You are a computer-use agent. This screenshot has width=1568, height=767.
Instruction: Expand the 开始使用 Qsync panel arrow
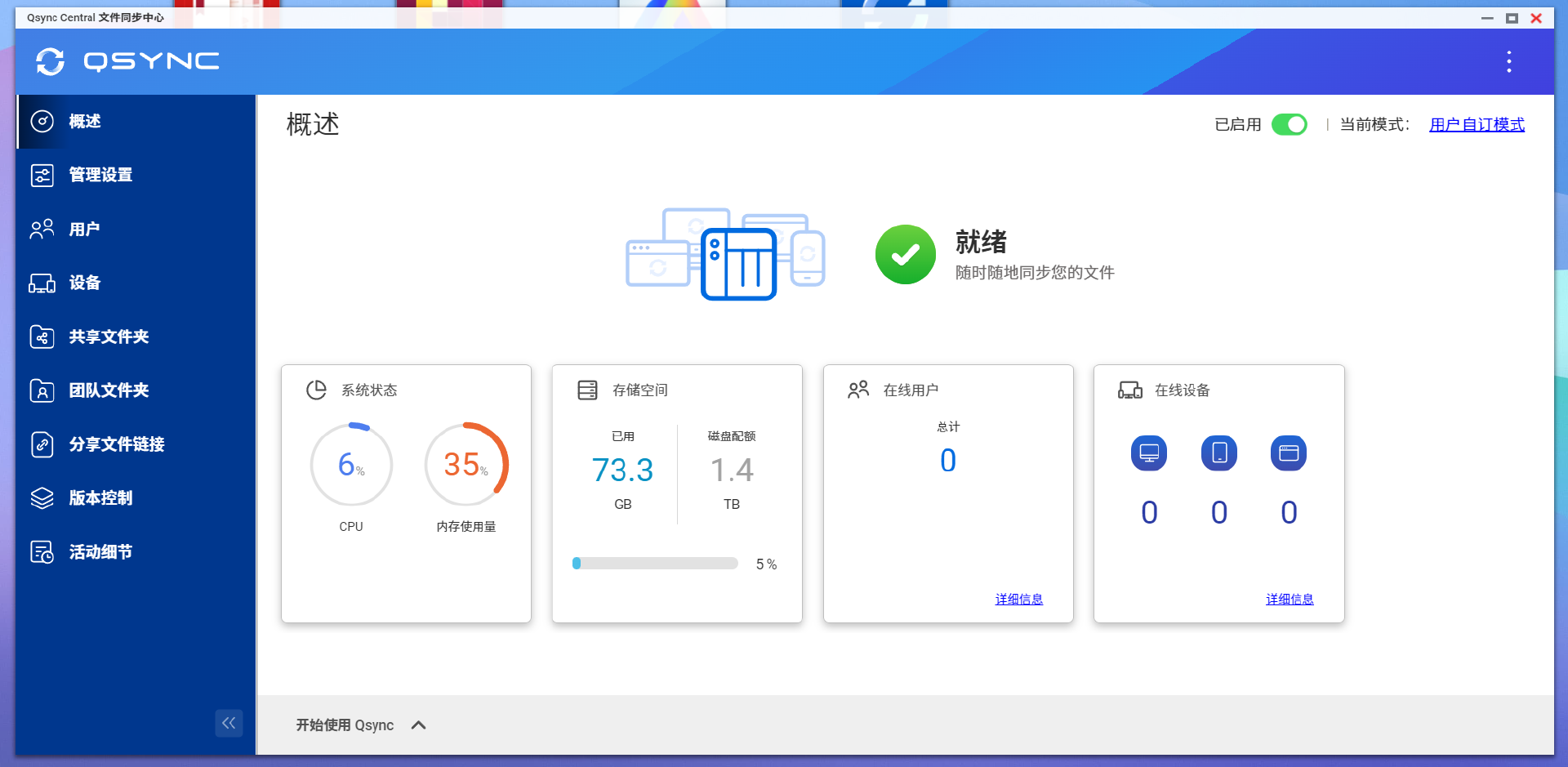419,725
